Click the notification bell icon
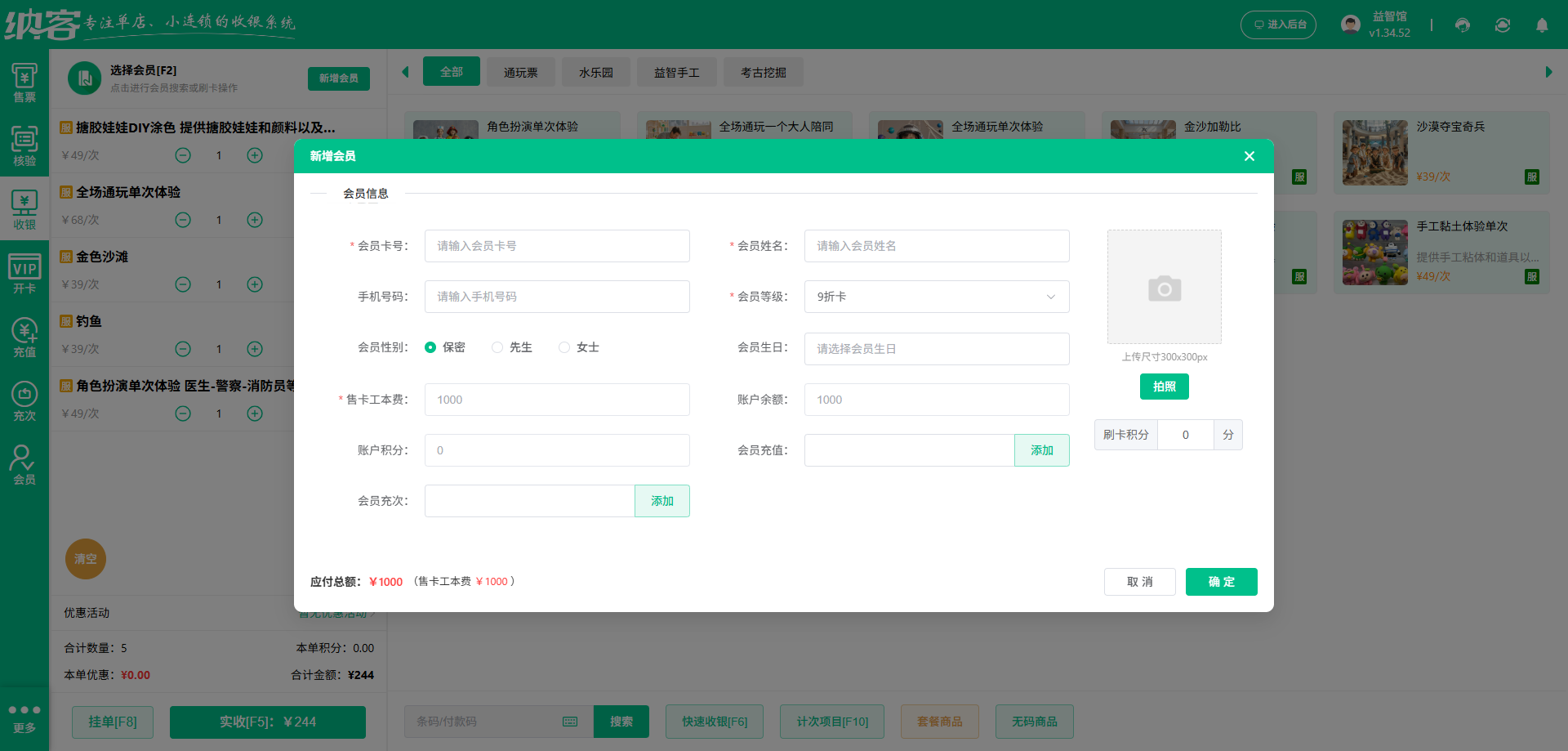The width and height of the screenshot is (1568, 751). click(x=1542, y=25)
